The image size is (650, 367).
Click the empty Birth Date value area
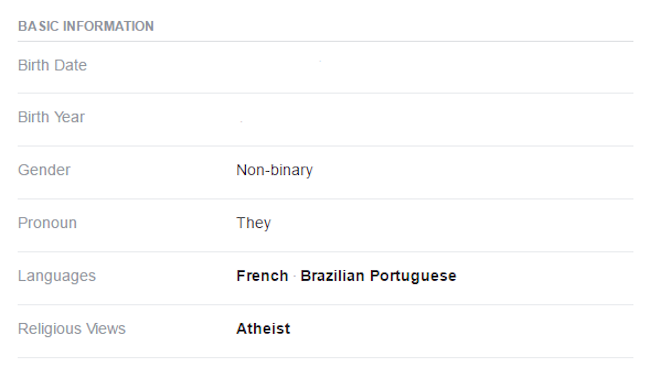(x=434, y=67)
